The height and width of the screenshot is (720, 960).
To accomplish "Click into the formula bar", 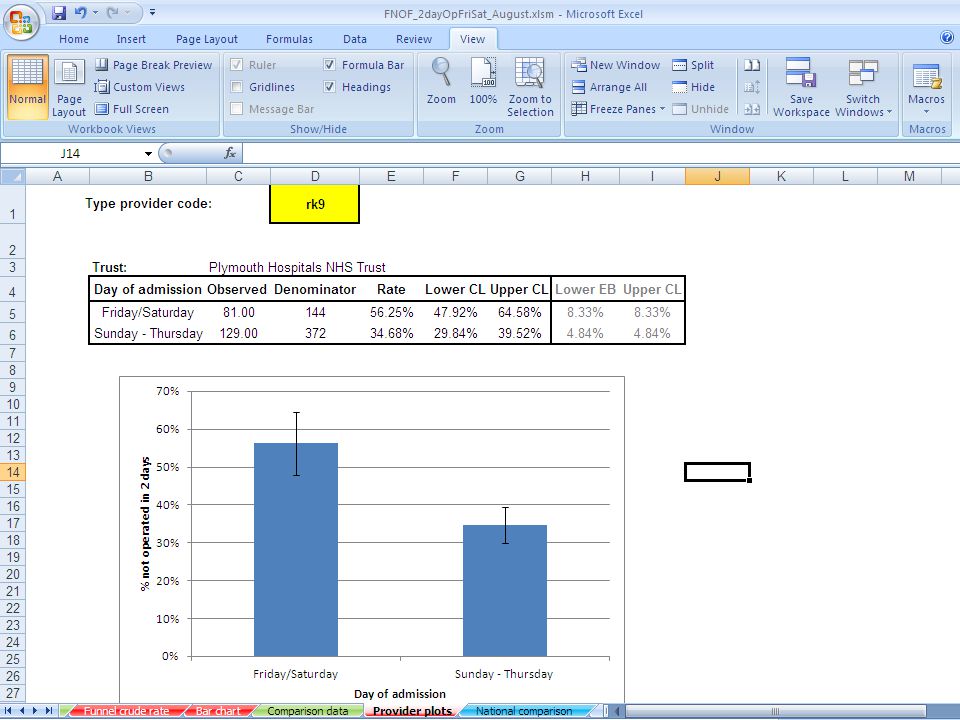I will coord(600,153).
